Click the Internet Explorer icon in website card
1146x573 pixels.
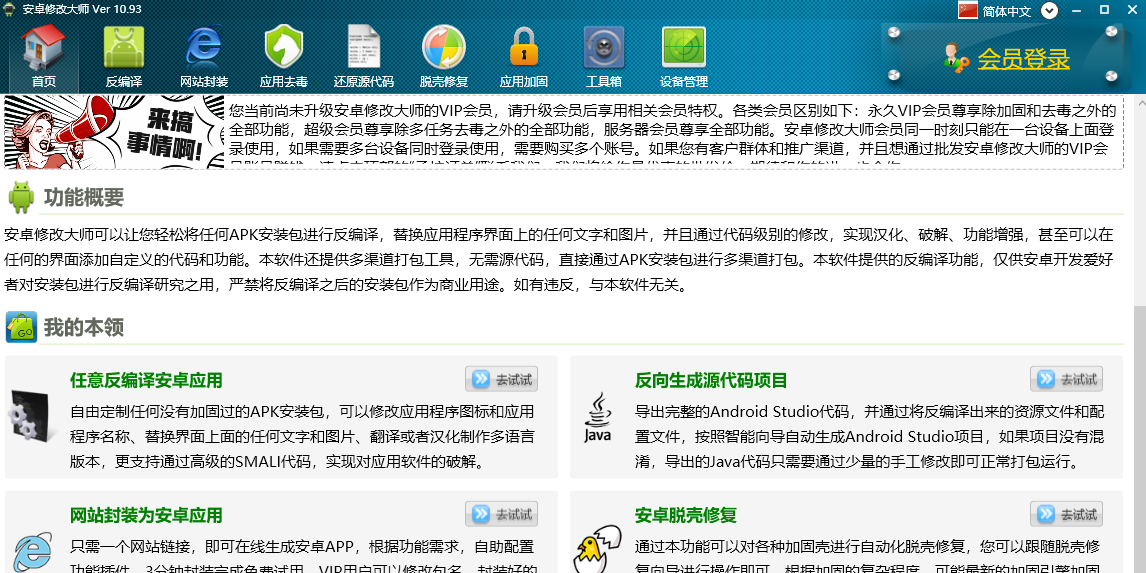point(34,553)
